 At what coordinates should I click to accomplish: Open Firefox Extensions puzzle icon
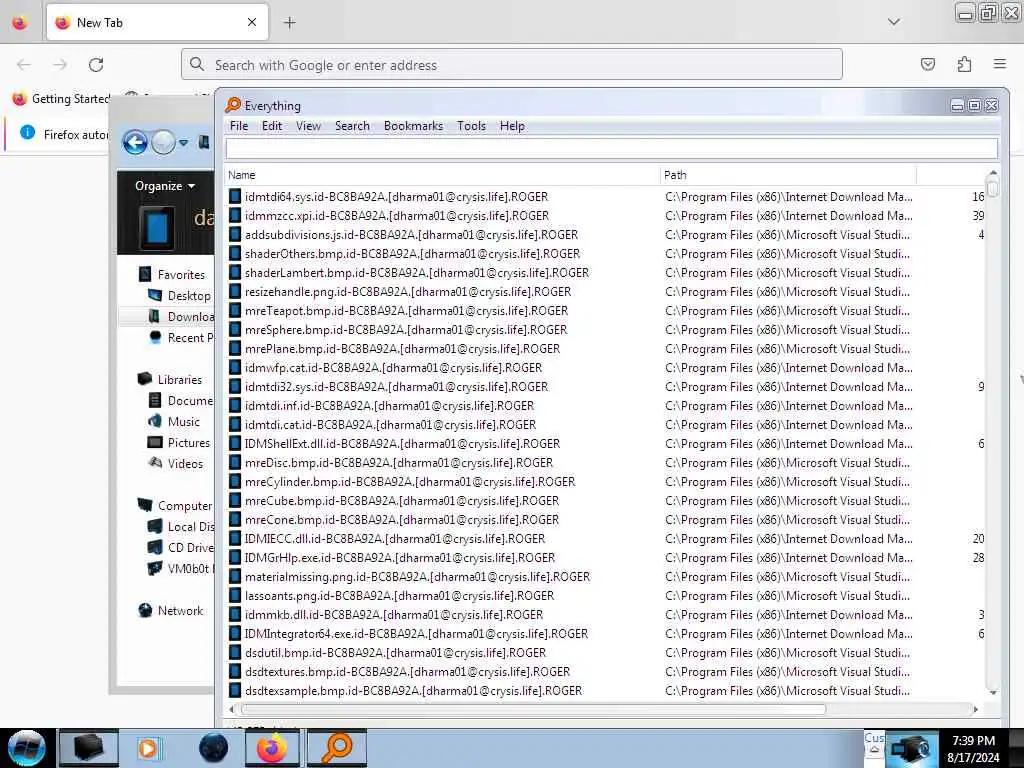964,64
